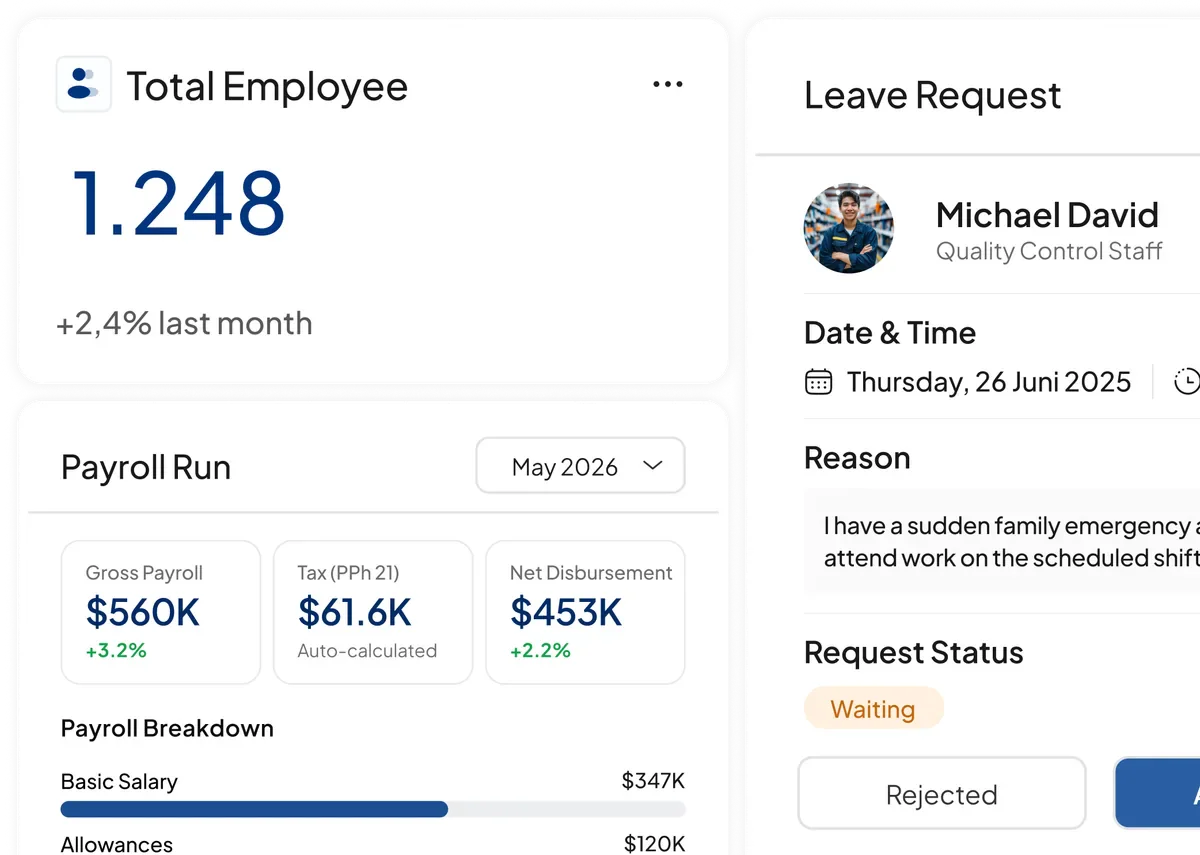Select the Tax (PPh 21) card
Image resolution: width=1200 pixels, height=855 pixels.
pyautogui.click(x=373, y=612)
